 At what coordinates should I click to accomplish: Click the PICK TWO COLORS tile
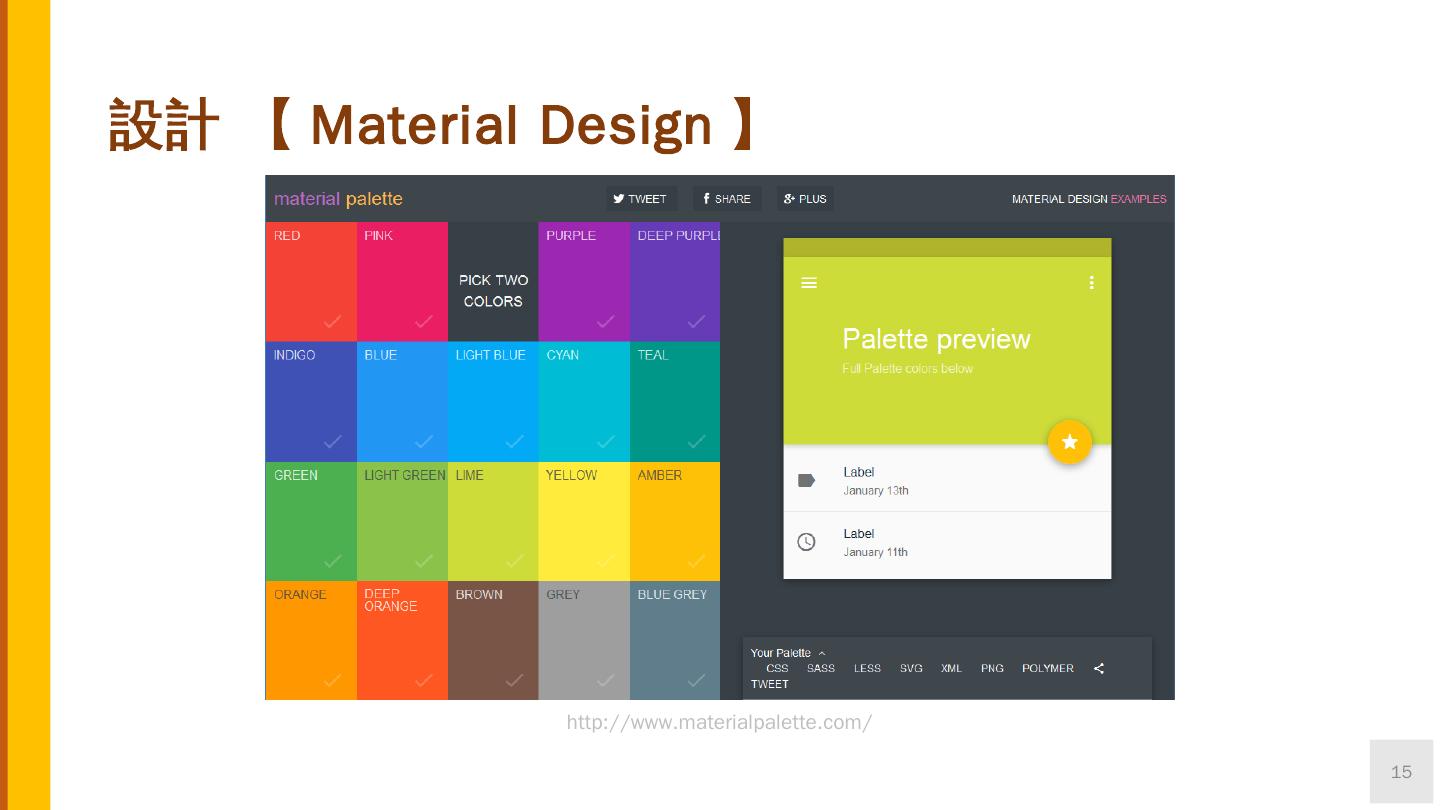point(493,282)
